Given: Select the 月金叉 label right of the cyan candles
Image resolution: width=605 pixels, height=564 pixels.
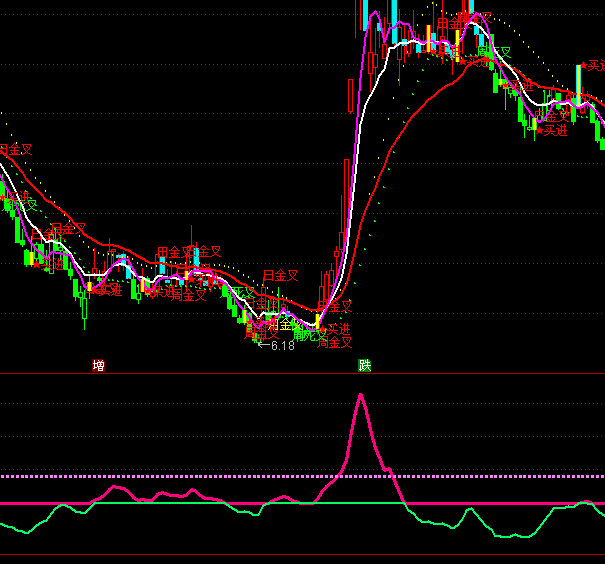Looking at the screenshot, I should pos(280,275).
